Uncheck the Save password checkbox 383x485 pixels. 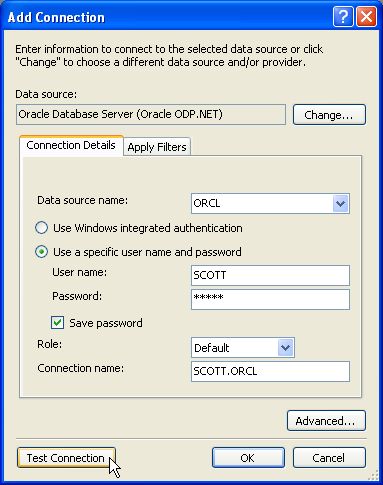tap(57, 323)
